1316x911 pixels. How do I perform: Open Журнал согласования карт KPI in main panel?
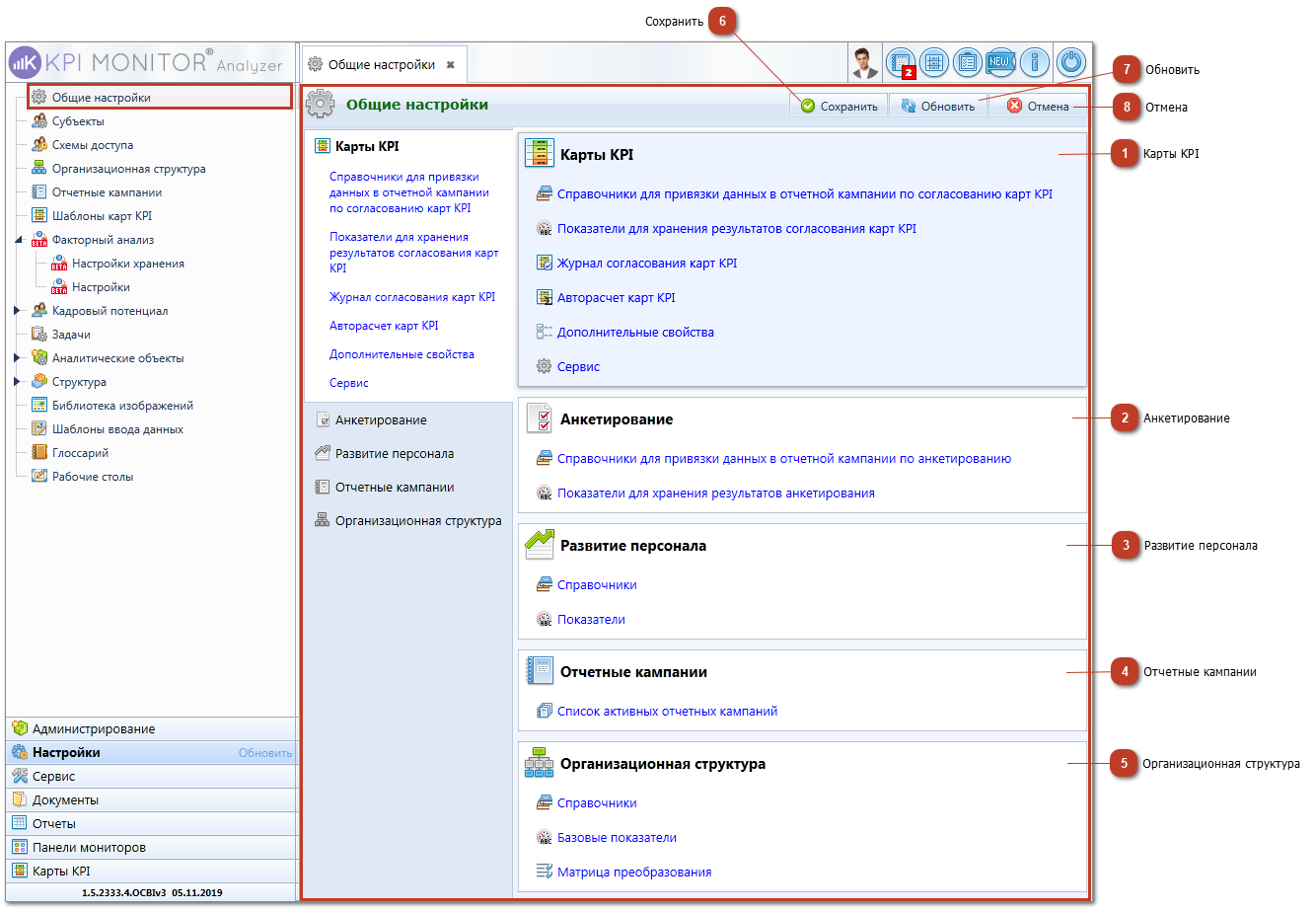[647, 263]
